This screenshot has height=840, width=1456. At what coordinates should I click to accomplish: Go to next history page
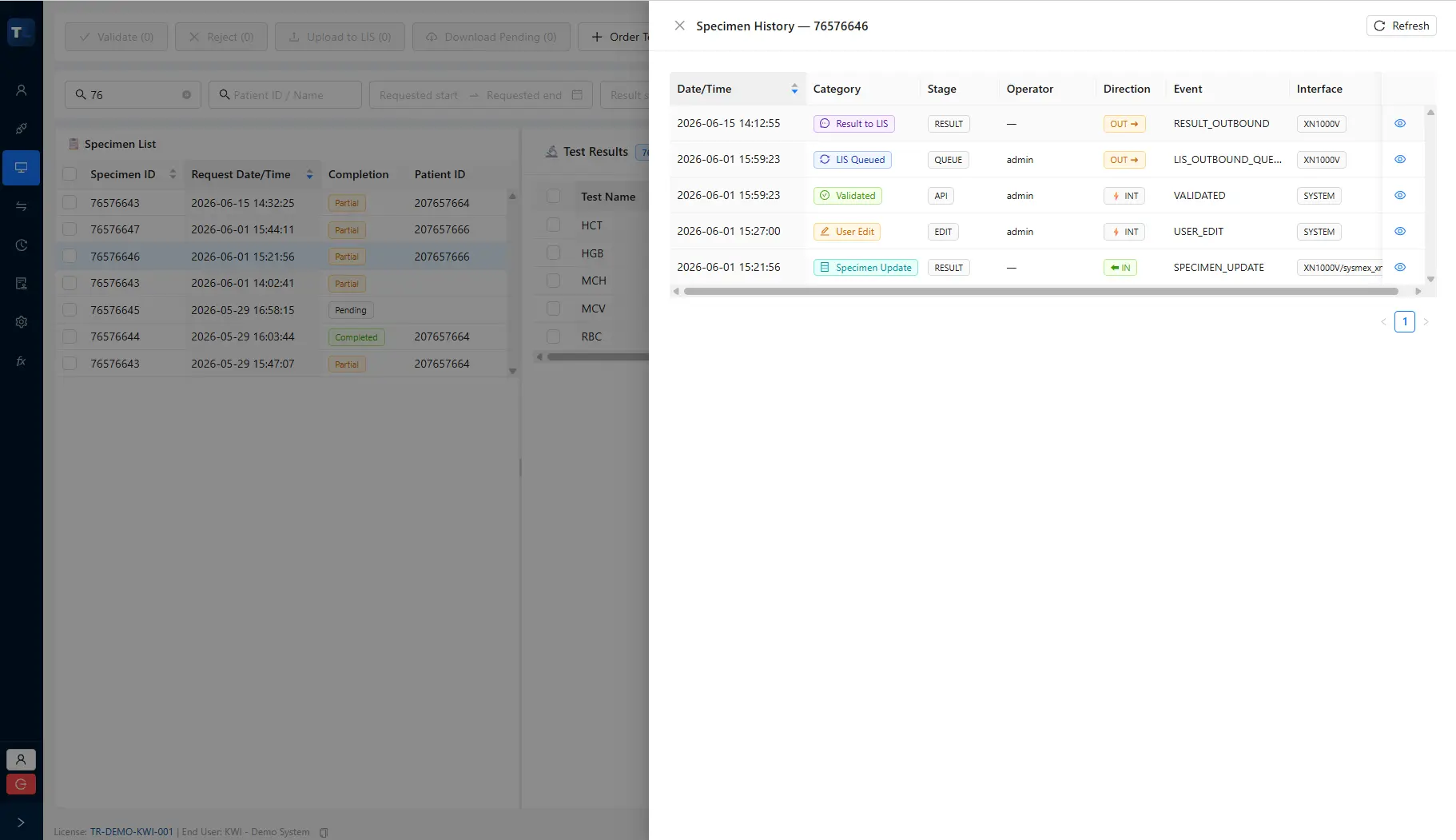(x=1426, y=321)
